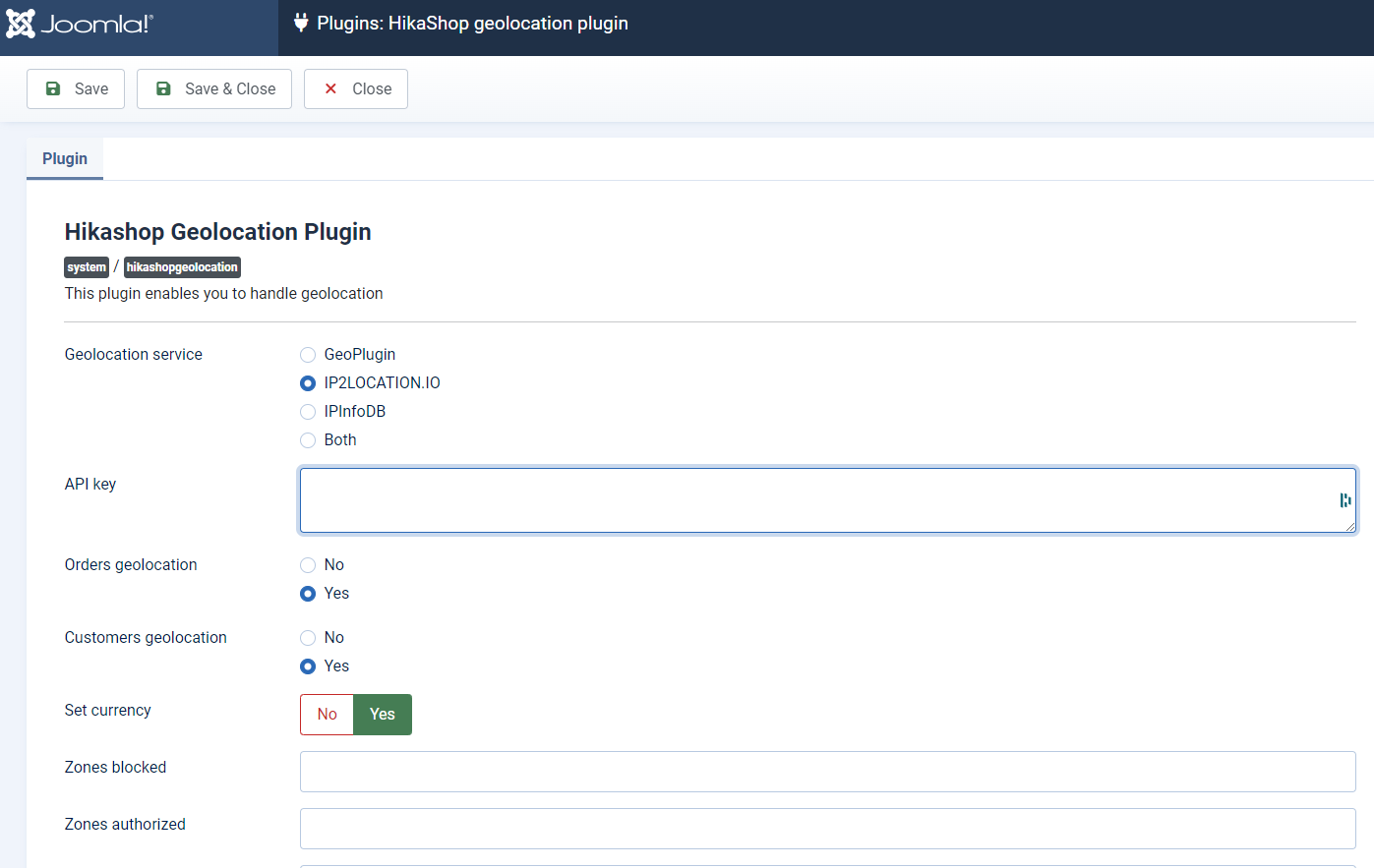Switch Set currency toggle to Yes
This screenshot has width=1374, height=868.
click(383, 715)
